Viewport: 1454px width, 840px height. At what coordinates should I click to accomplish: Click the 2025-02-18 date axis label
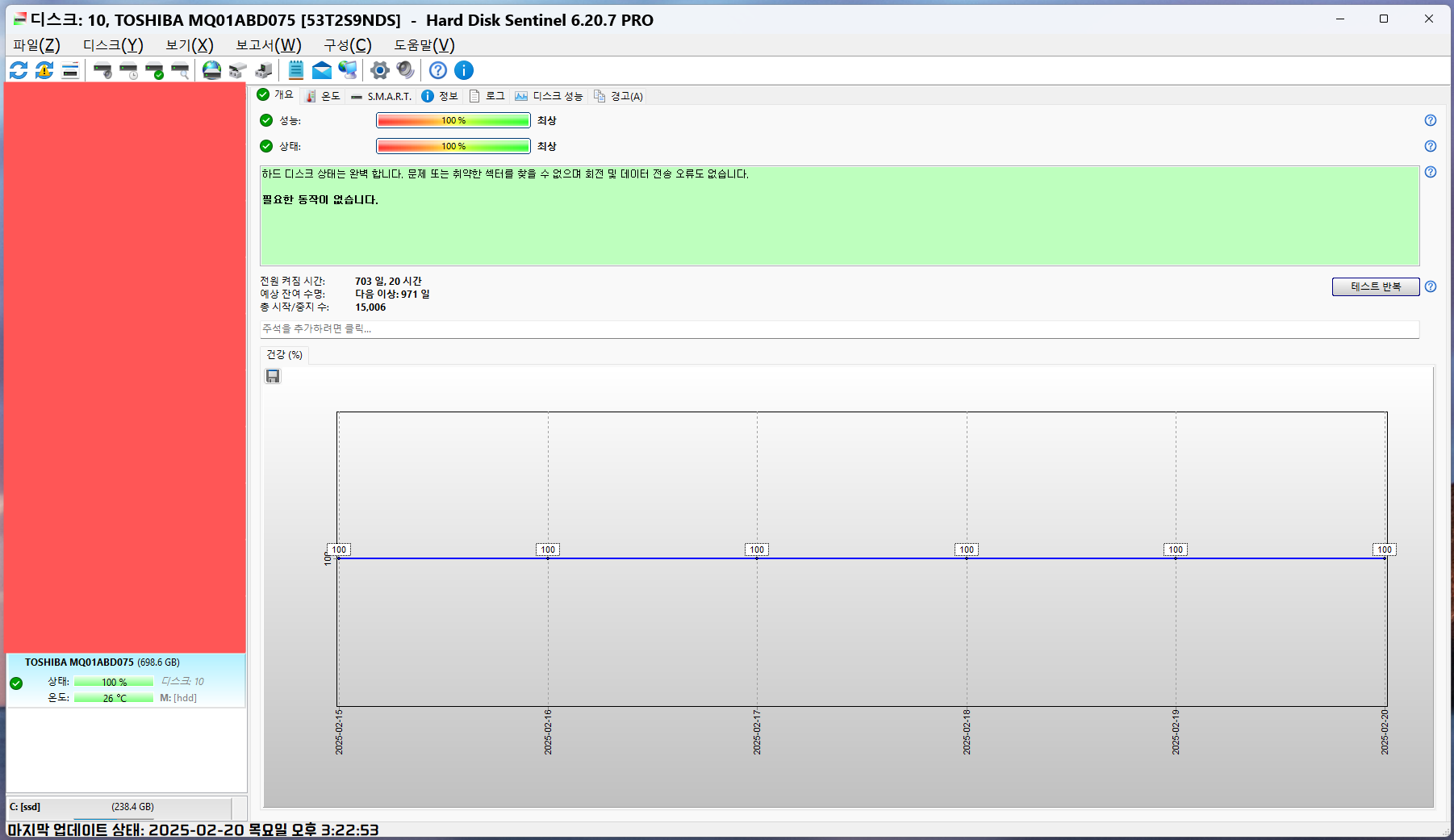[967, 732]
